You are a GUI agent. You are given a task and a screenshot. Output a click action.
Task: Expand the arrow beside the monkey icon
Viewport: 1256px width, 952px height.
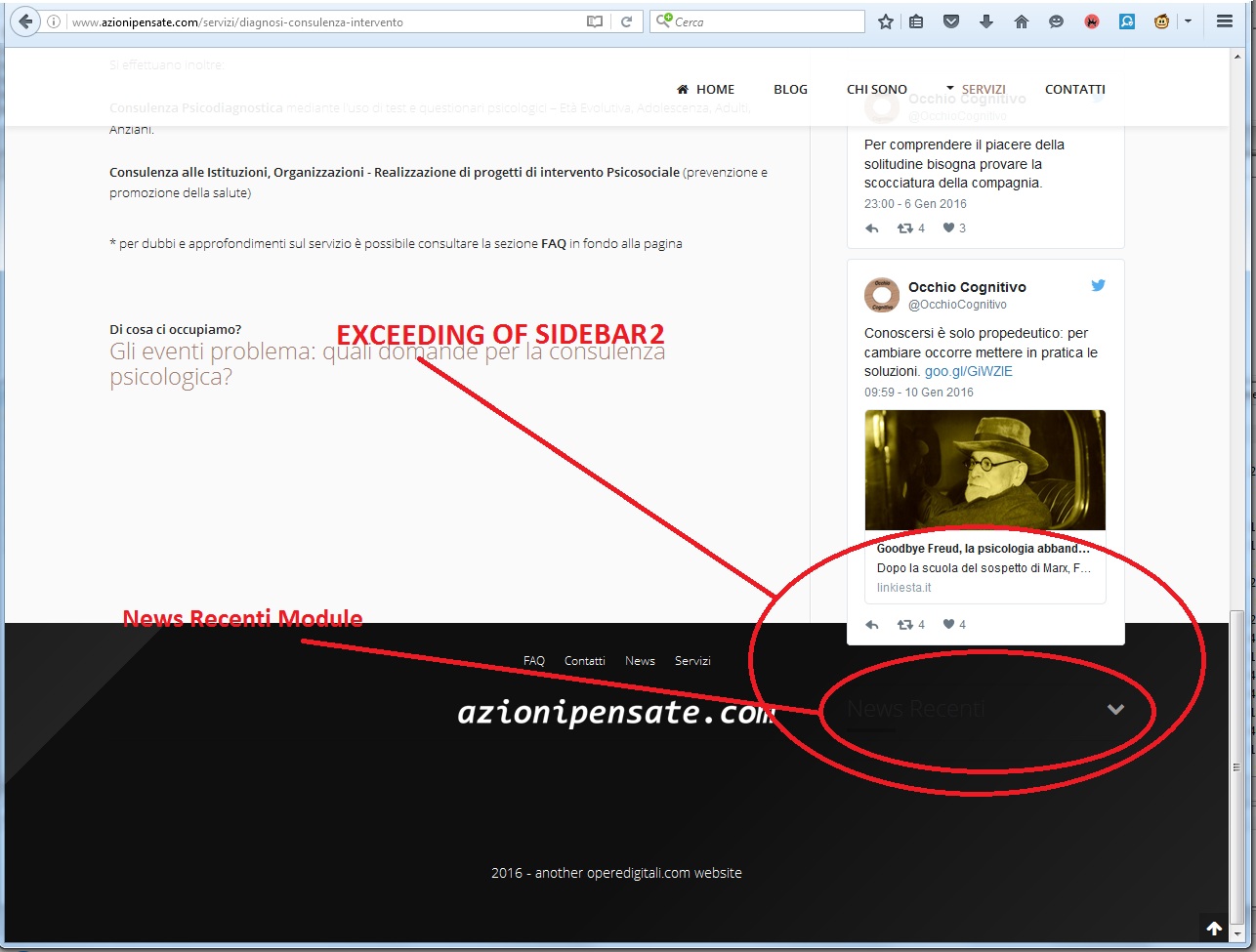(1188, 21)
